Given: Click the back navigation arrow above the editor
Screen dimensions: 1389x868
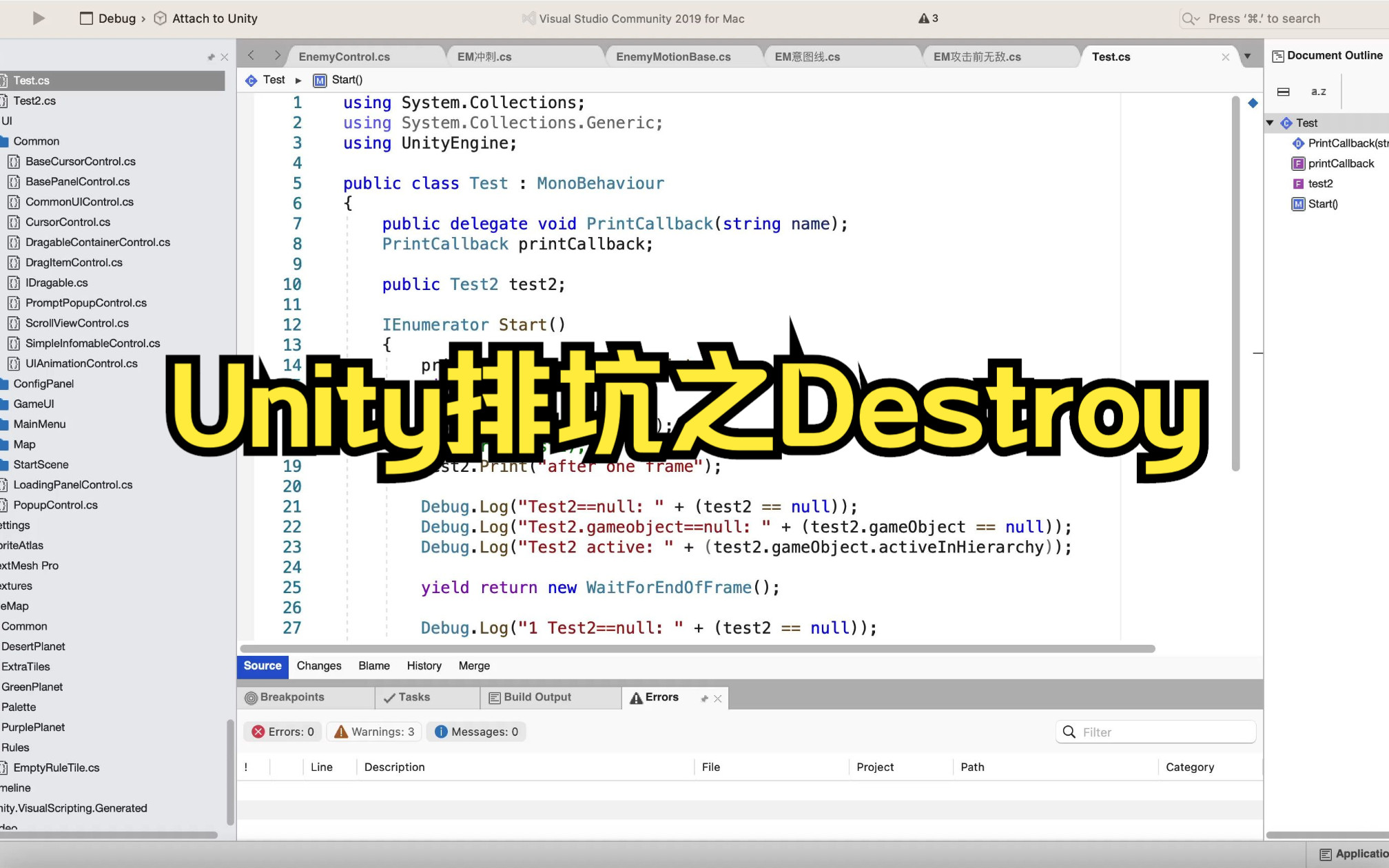Looking at the screenshot, I should tap(251, 56).
